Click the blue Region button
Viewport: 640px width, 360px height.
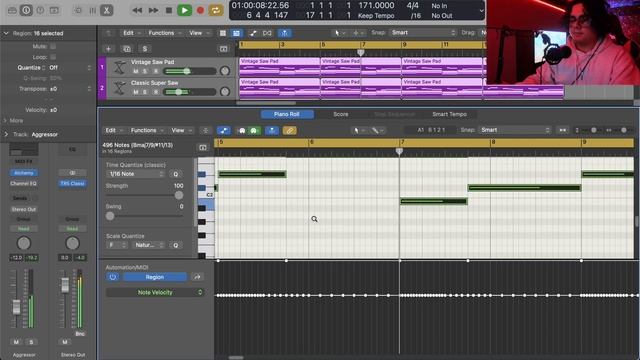pyautogui.click(x=155, y=277)
